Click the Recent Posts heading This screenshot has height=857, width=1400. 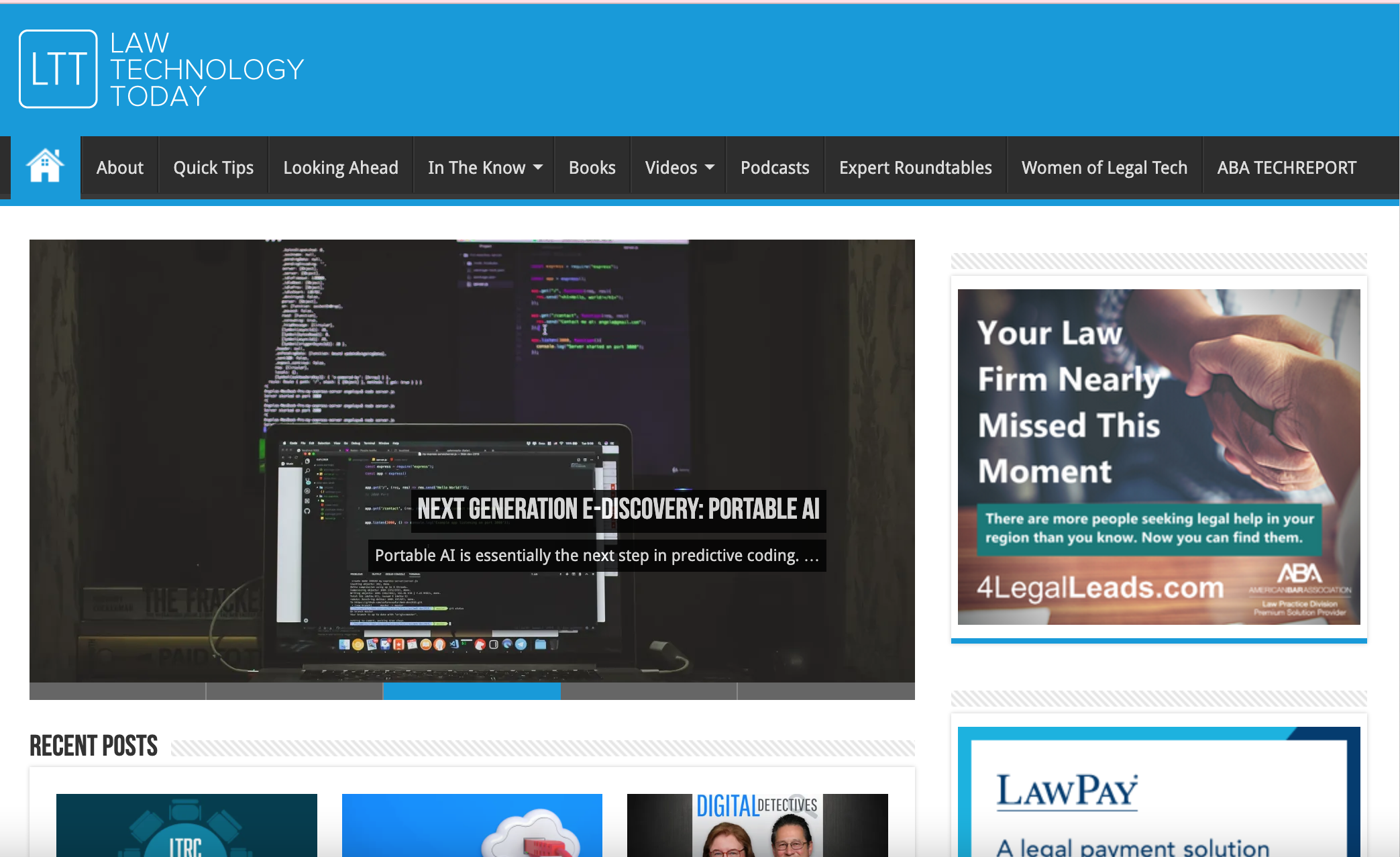tap(93, 746)
